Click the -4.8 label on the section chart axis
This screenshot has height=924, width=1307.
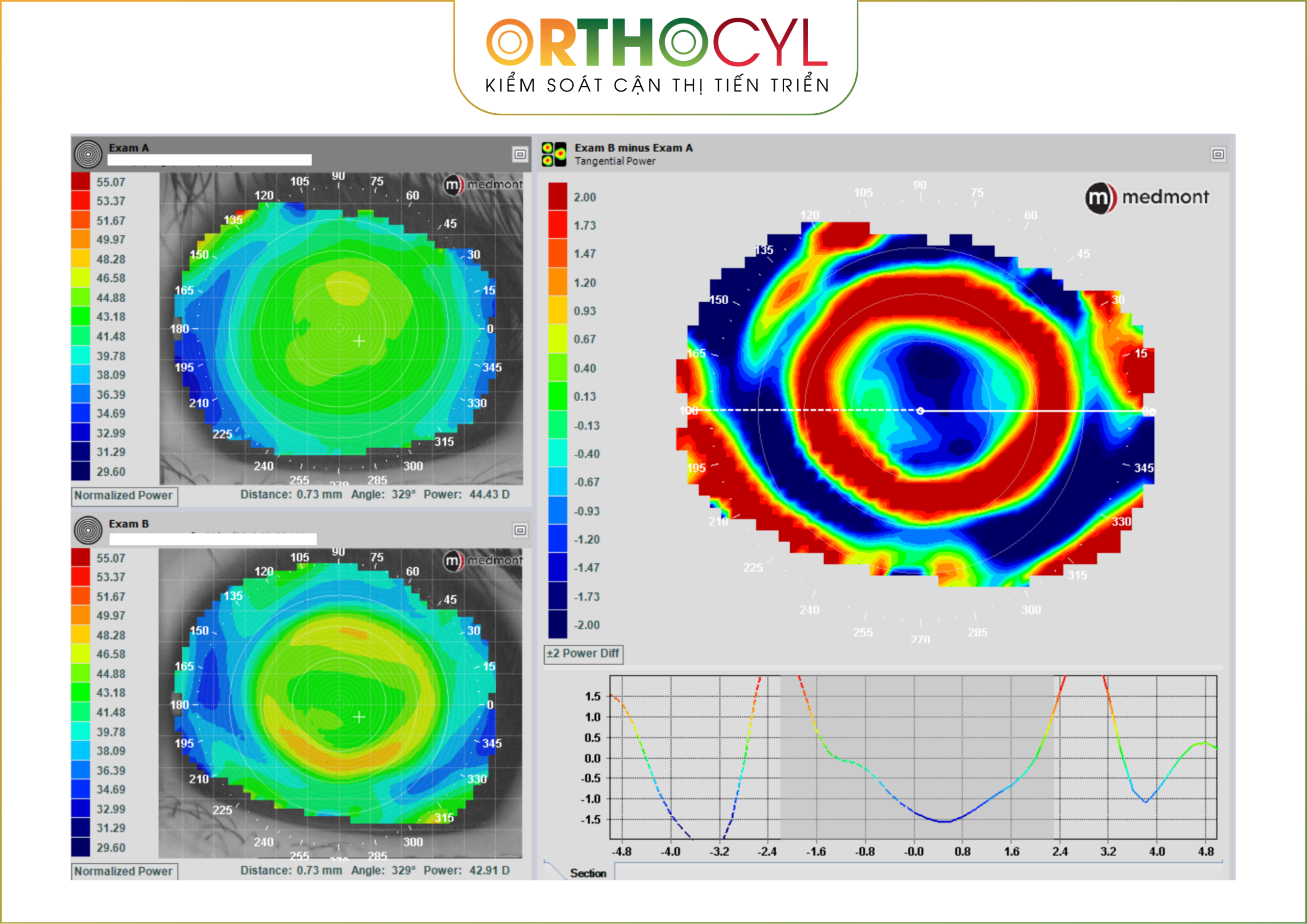coord(621,852)
